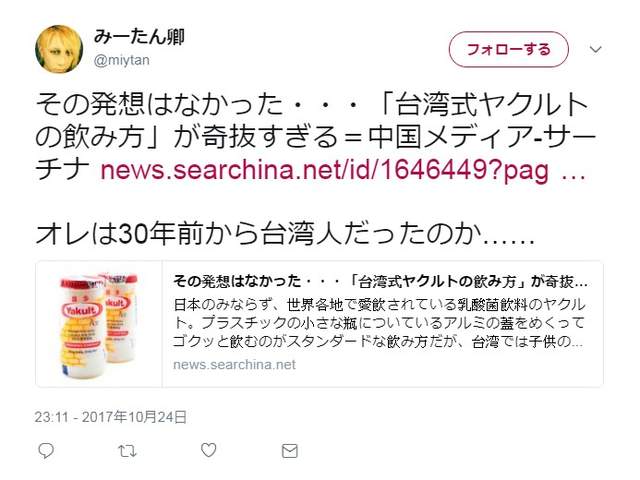Click the tweet's opening words その発想はなかった
The height and width of the screenshot is (480, 640).
coord(160,104)
